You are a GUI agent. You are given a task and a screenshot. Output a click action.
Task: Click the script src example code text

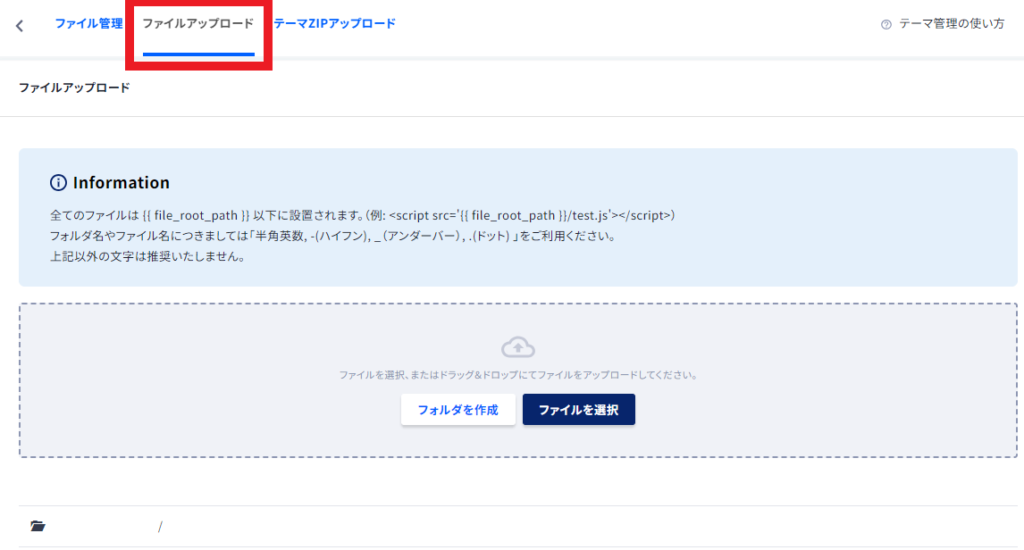tap(532, 216)
